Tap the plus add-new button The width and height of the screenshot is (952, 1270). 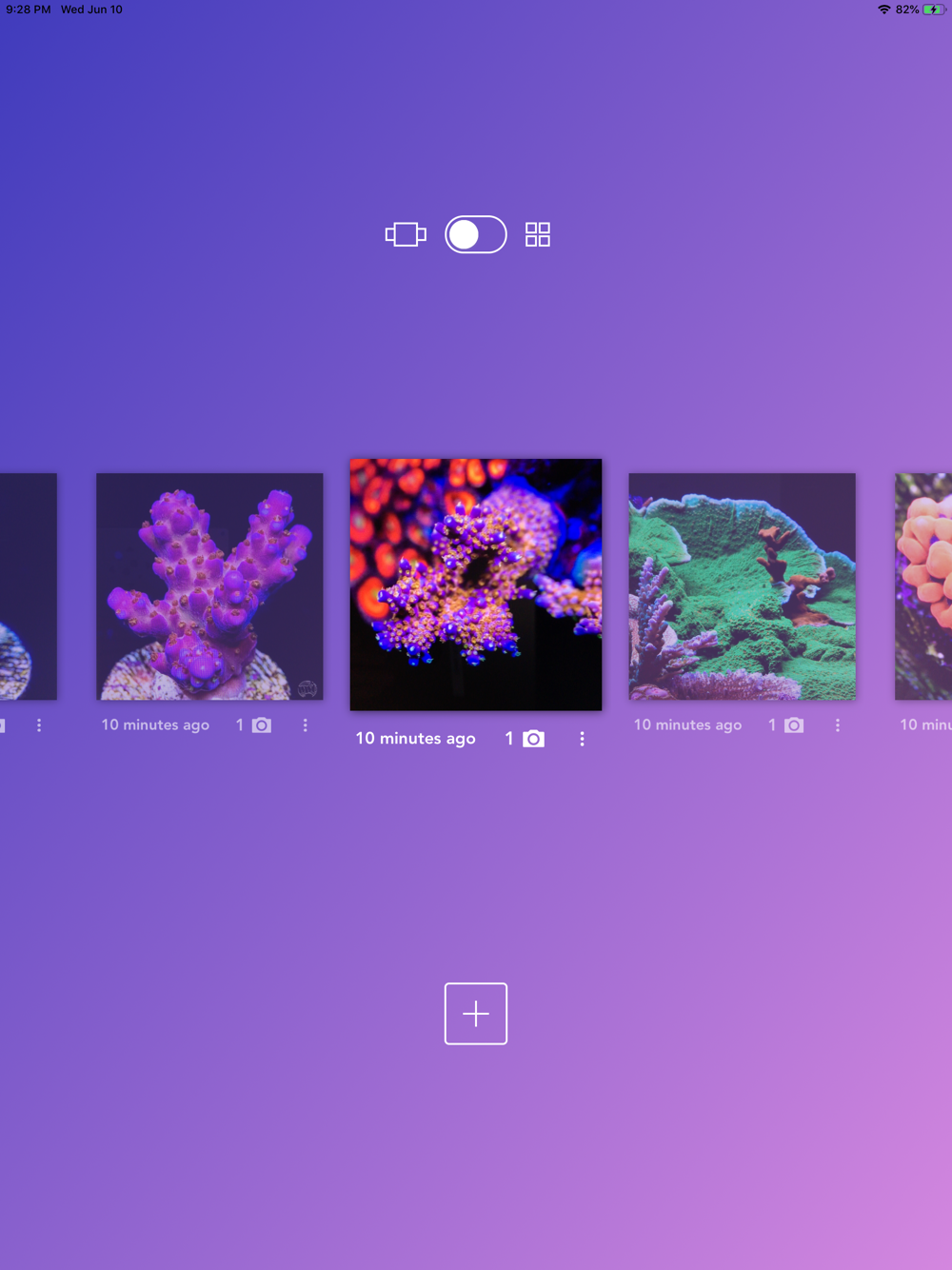click(476, 1014)
